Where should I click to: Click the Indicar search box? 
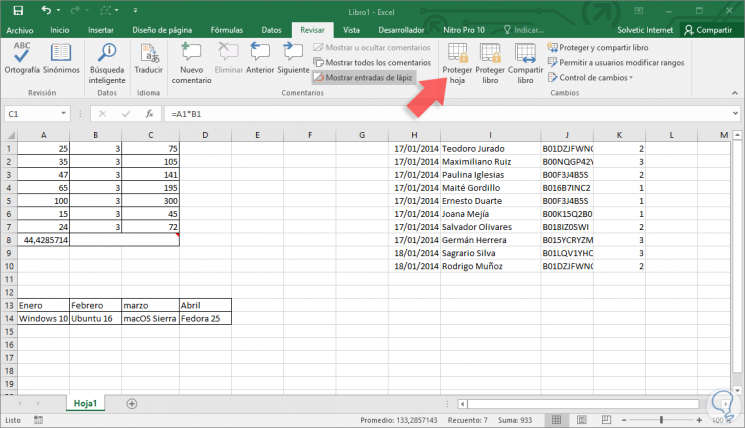click(524, 30)
